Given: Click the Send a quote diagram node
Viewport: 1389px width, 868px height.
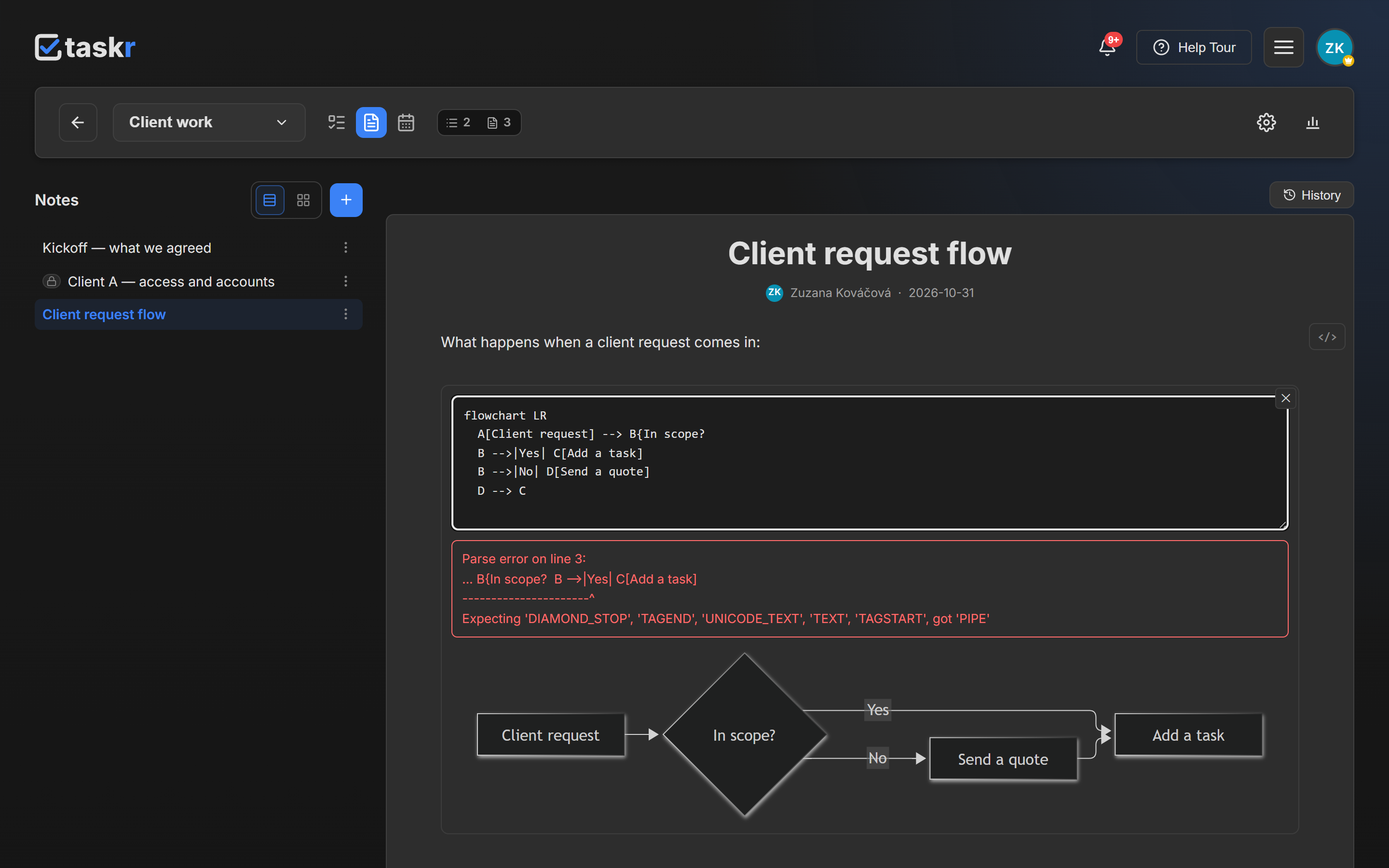Looking at the screenshot, I should (x=1003, y=759).
